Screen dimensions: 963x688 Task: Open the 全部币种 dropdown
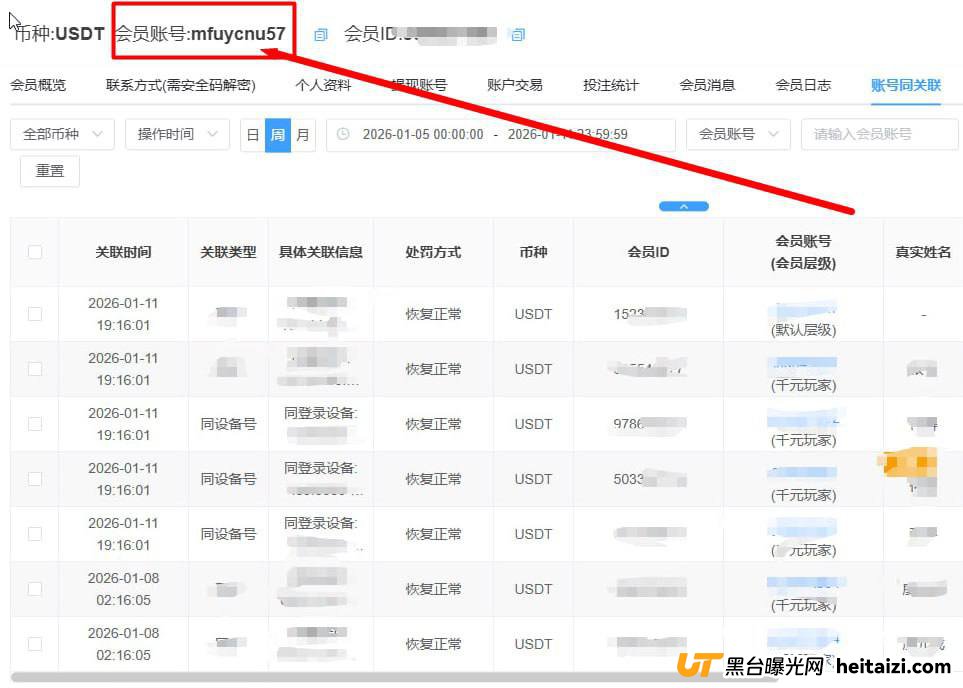[x=62, y=134]
